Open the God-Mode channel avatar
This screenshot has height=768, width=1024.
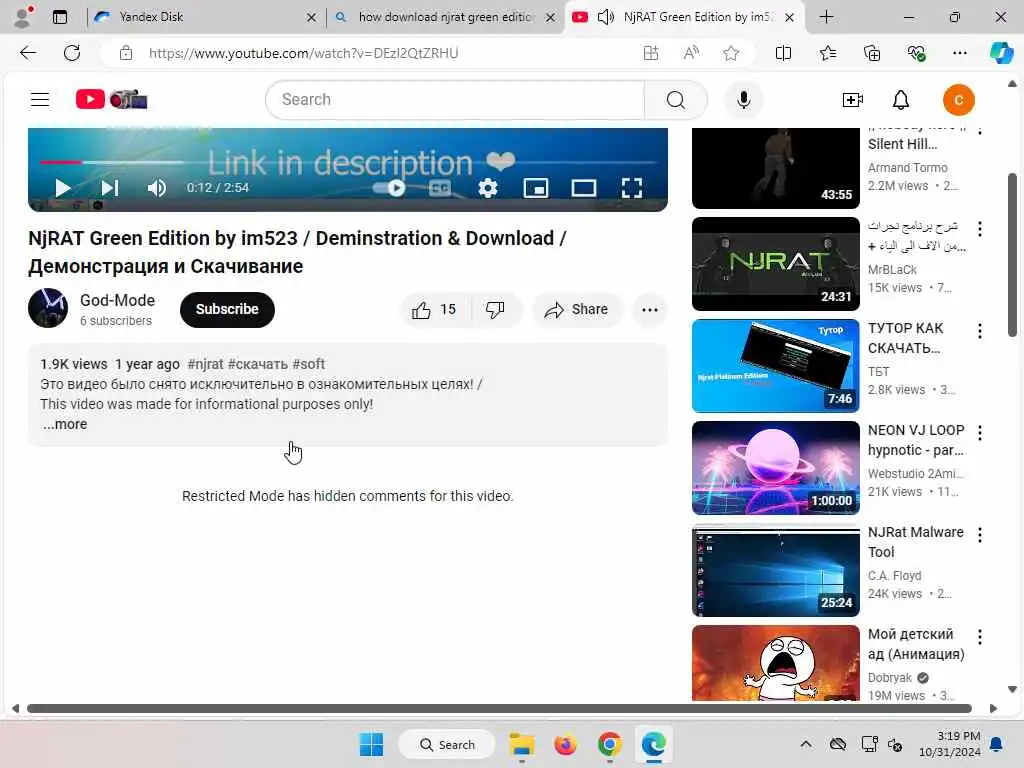(x=48, y=308)
